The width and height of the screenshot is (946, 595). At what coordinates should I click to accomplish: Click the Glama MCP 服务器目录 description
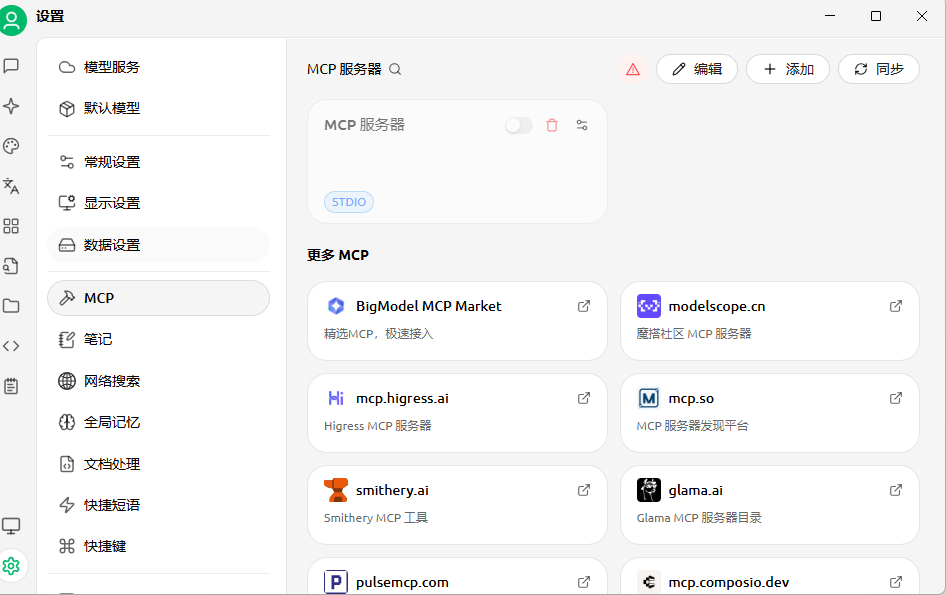(x=699, y=518)
